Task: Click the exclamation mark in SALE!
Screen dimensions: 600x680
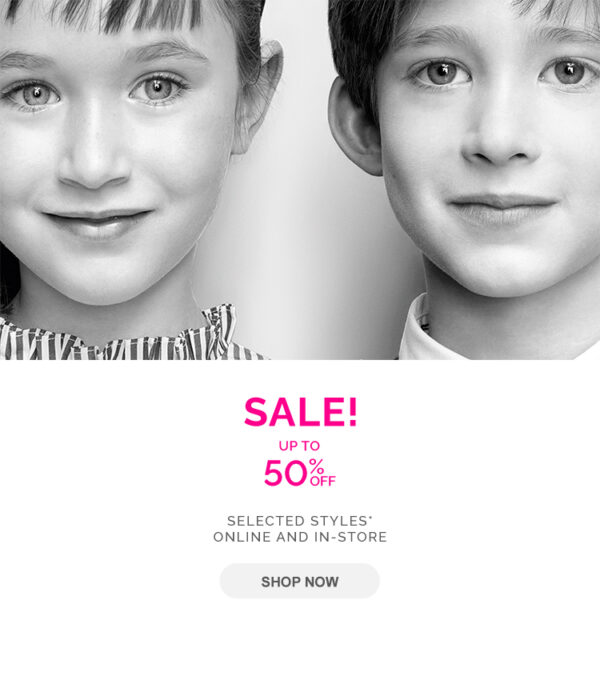Action: coord(353,412)
